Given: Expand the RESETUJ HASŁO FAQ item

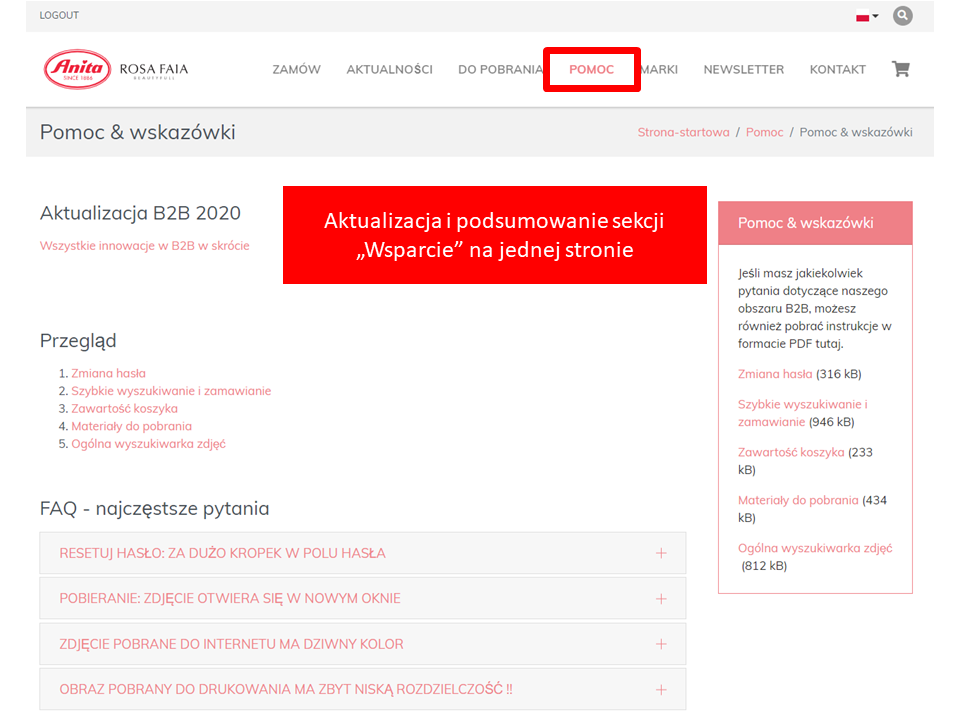Looking at the screenshot, I should 362,553.
